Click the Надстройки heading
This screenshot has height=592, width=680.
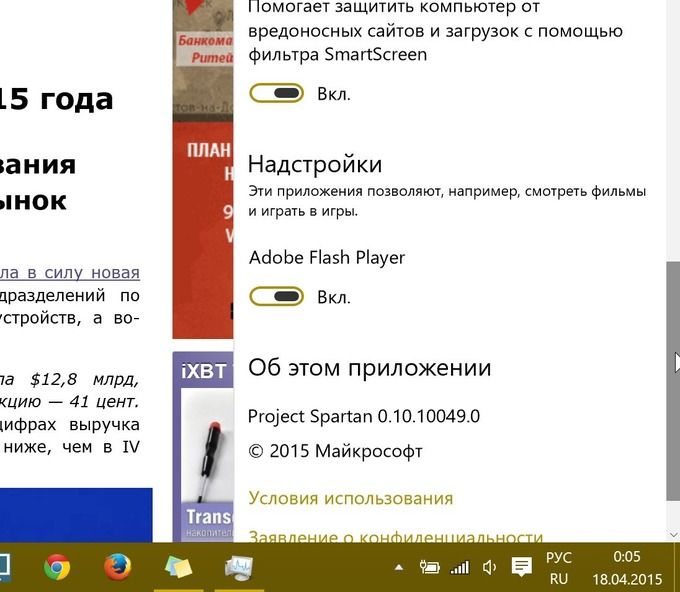point(315,164)
